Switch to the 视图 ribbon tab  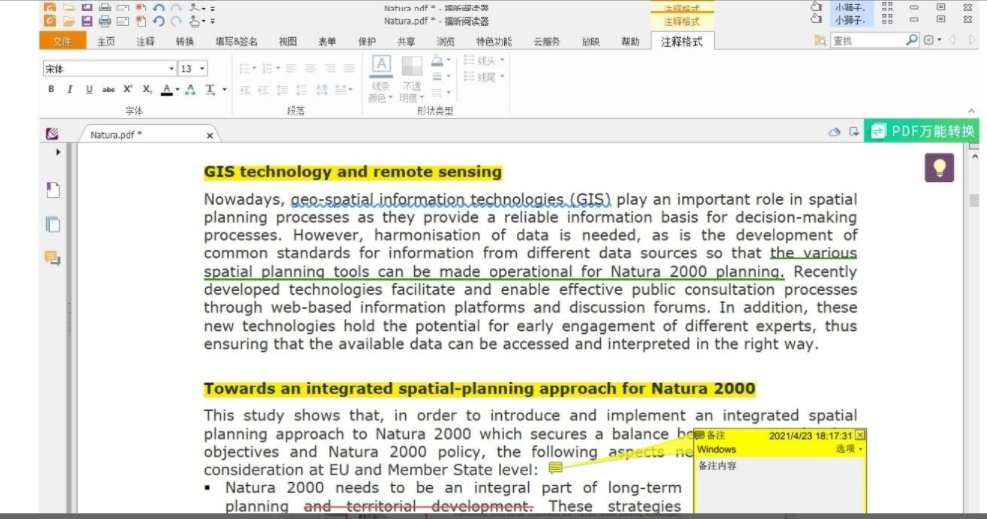click(x=288, y=41)
